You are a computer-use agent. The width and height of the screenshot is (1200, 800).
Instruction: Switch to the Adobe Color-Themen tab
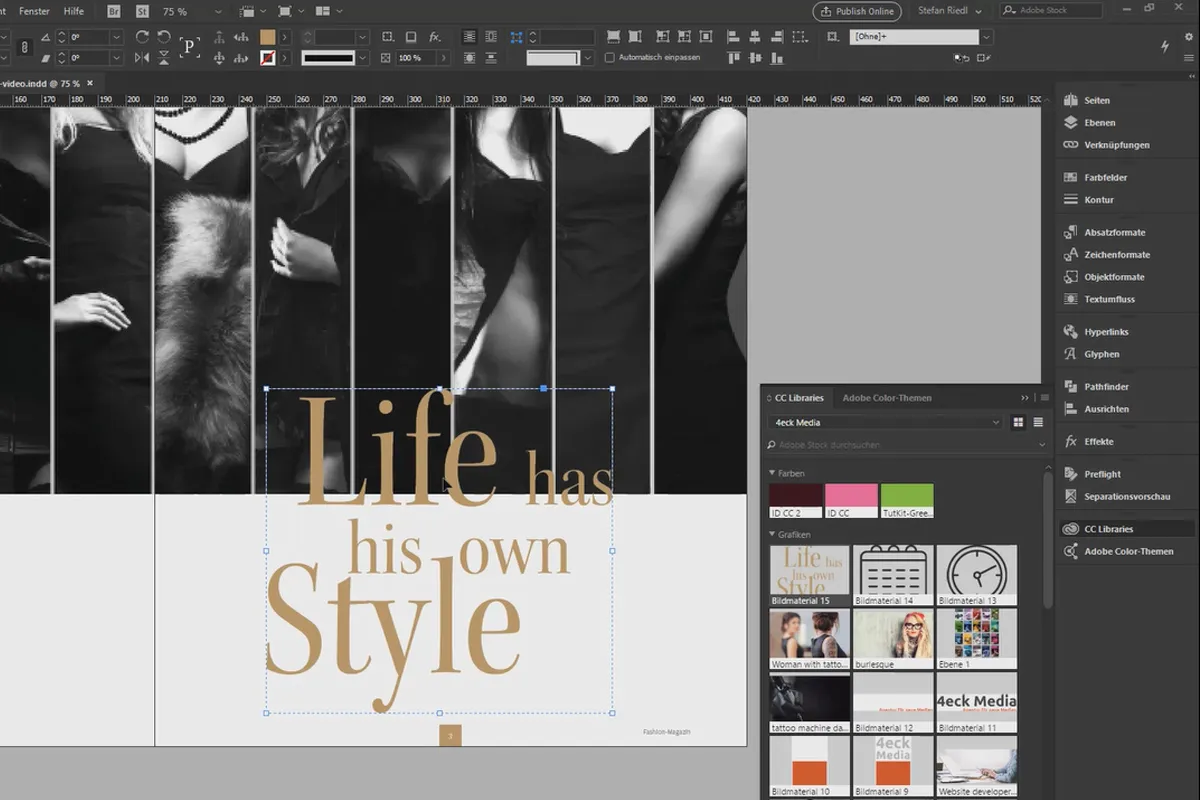click(887, 398)
